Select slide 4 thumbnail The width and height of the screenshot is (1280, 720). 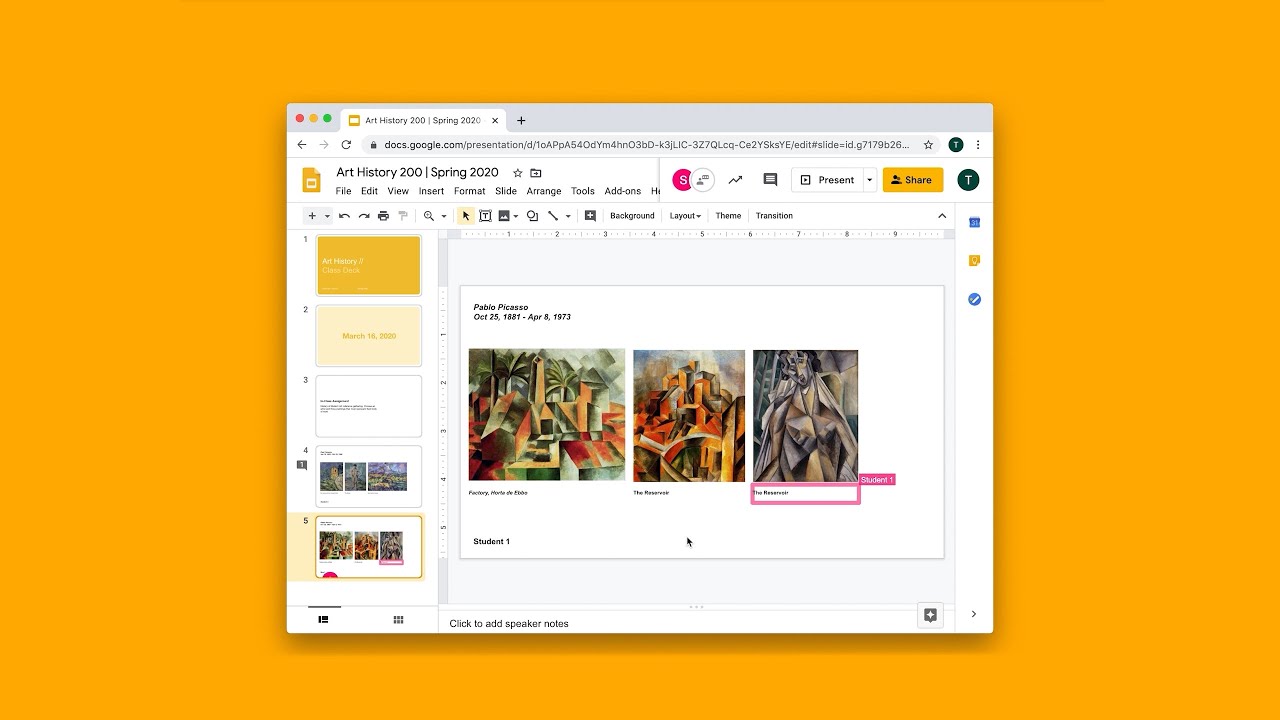(369, 476)
